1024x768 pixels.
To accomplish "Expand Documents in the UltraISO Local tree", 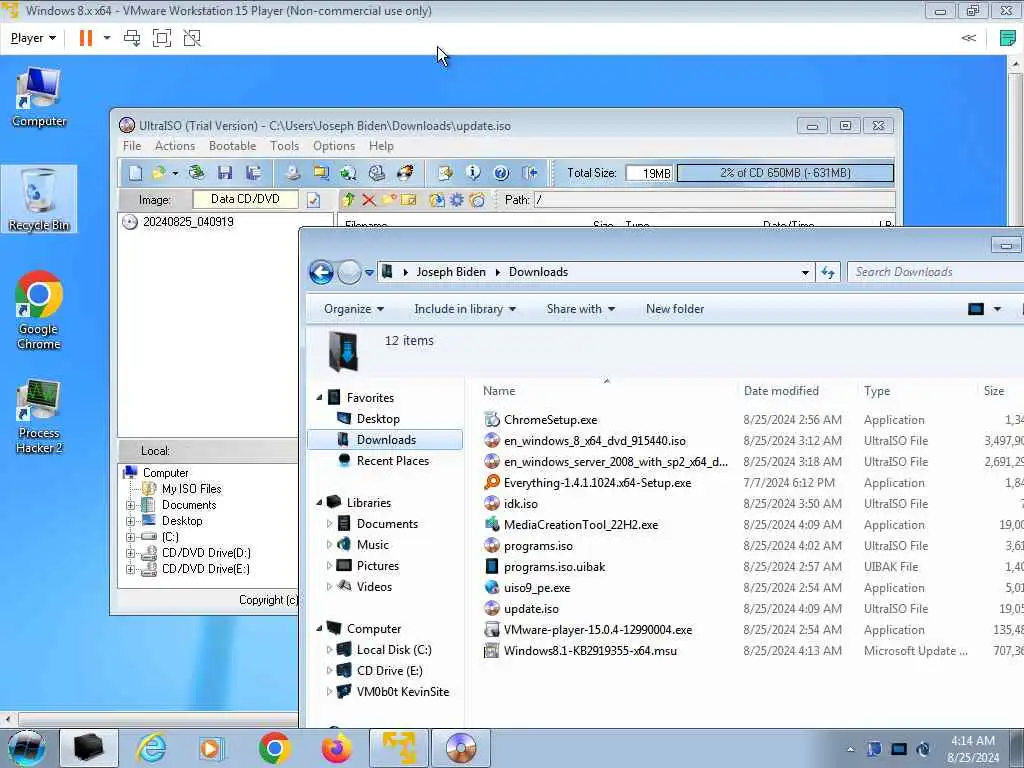I will 131,505.
